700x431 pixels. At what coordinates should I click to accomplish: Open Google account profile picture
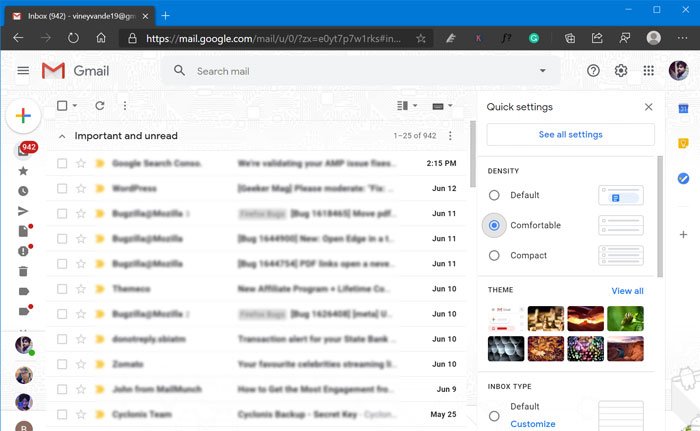point(679,71)
